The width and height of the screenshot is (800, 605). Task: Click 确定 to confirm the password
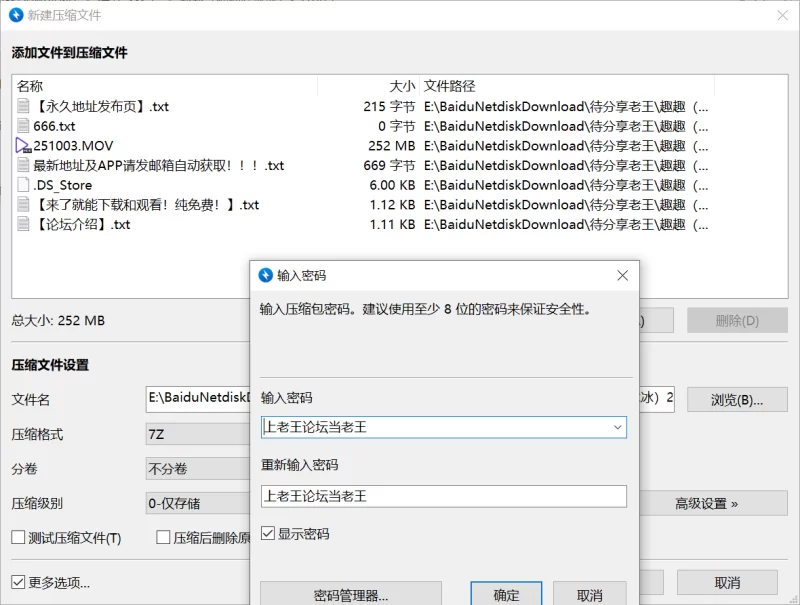pos(506,595)
